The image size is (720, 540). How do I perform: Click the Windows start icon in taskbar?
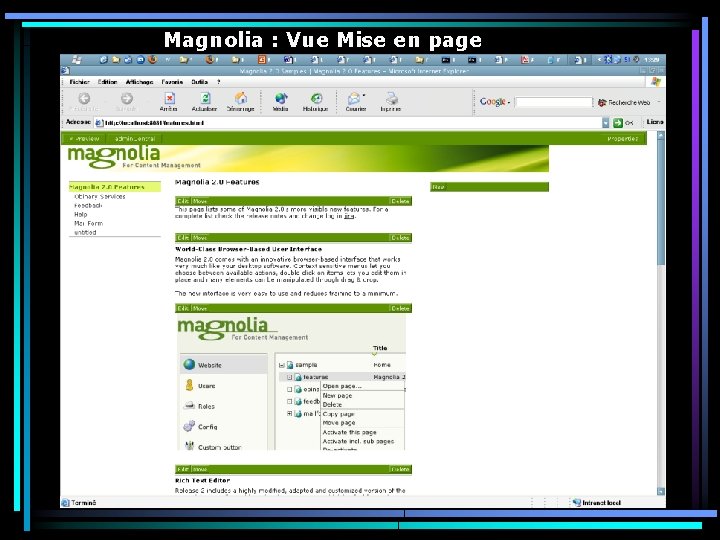pyautogui.click(x=77, y=60)
